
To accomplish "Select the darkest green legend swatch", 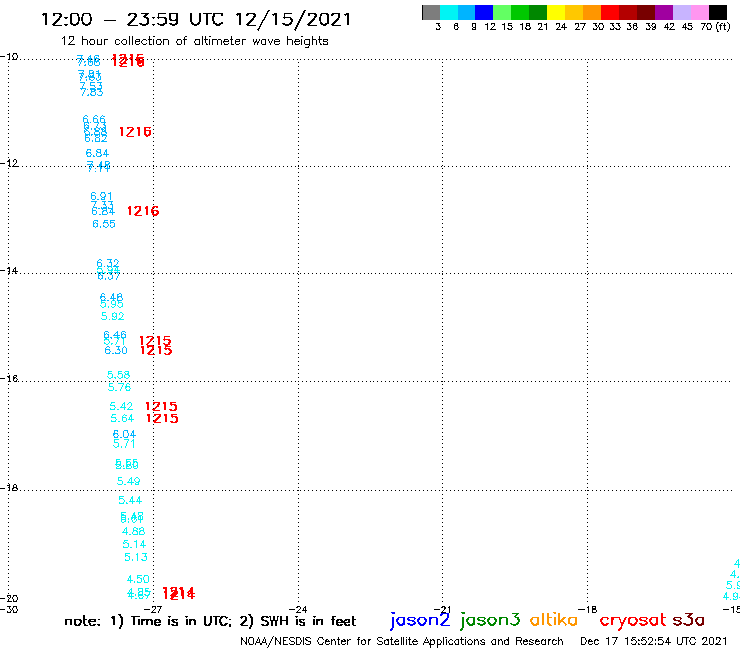I will coord(538,12).
